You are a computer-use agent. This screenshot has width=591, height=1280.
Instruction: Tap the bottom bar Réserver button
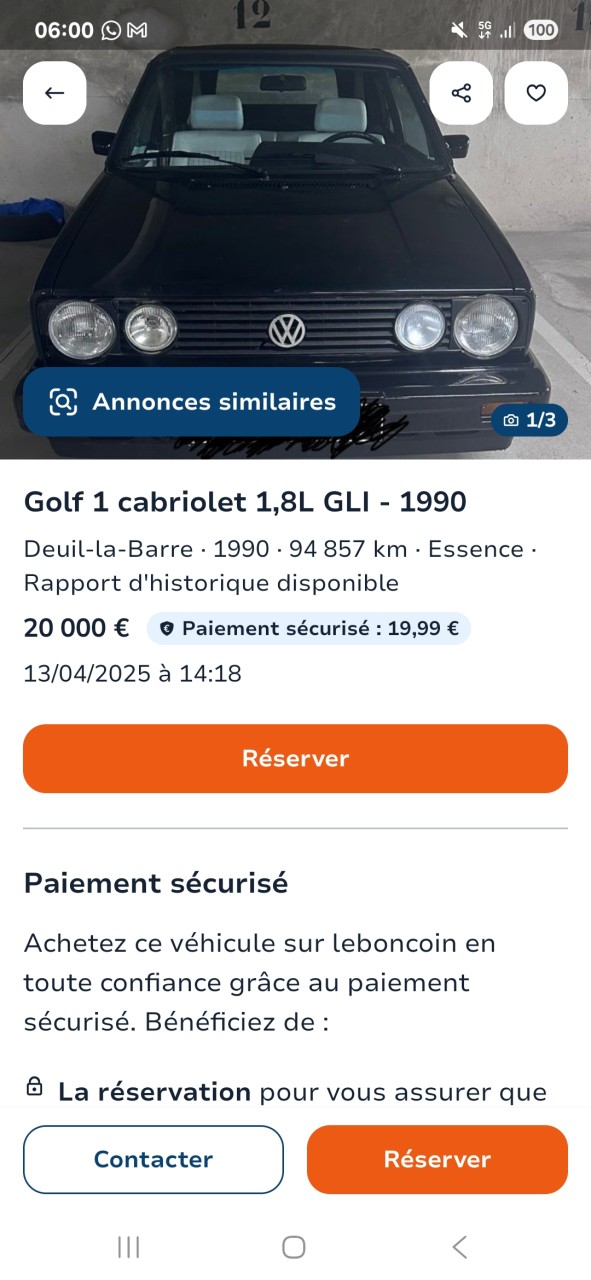pyautogui.click(x=437, y=1159)
